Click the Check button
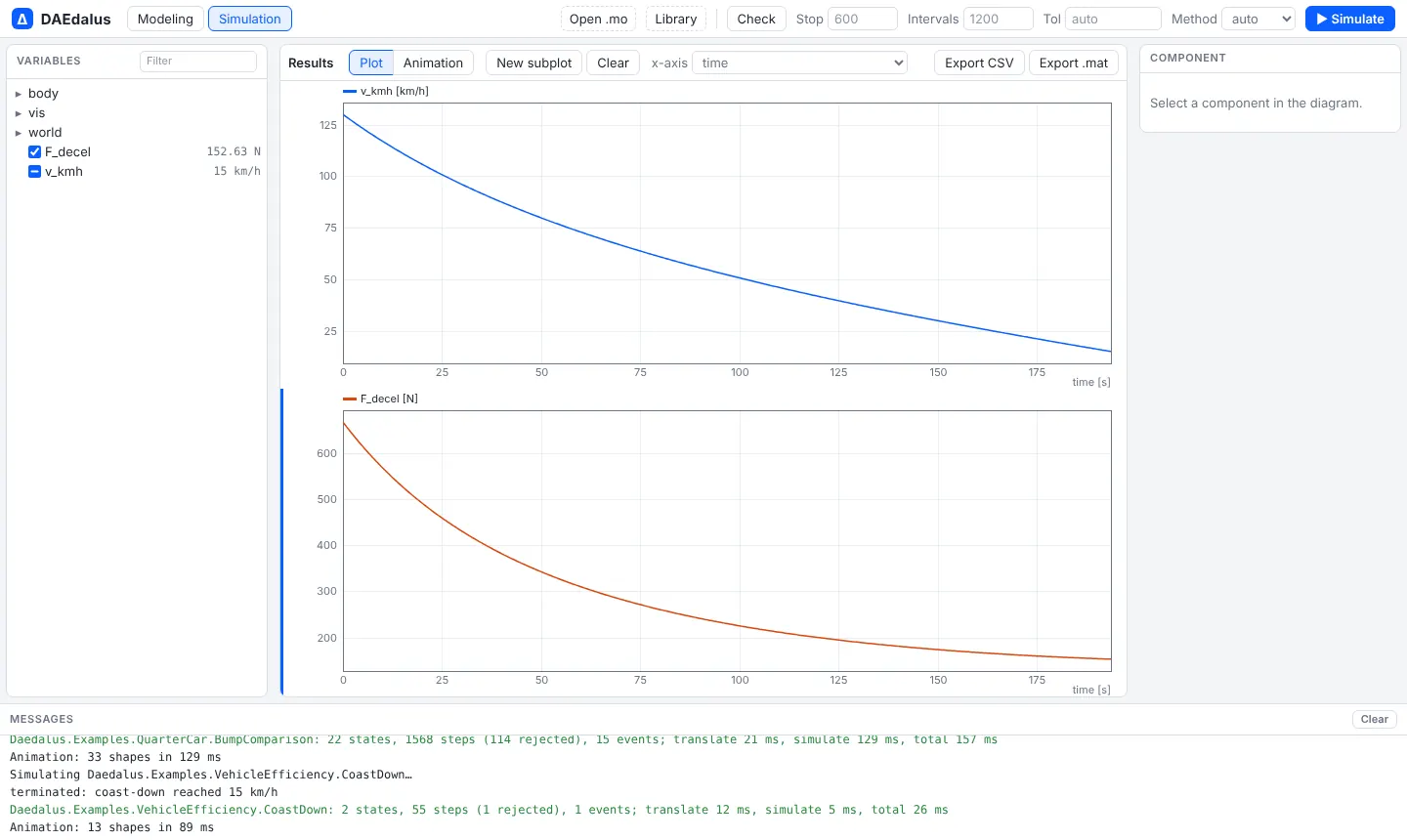This screenshot has width=1407, height=840. coord(756,19)
